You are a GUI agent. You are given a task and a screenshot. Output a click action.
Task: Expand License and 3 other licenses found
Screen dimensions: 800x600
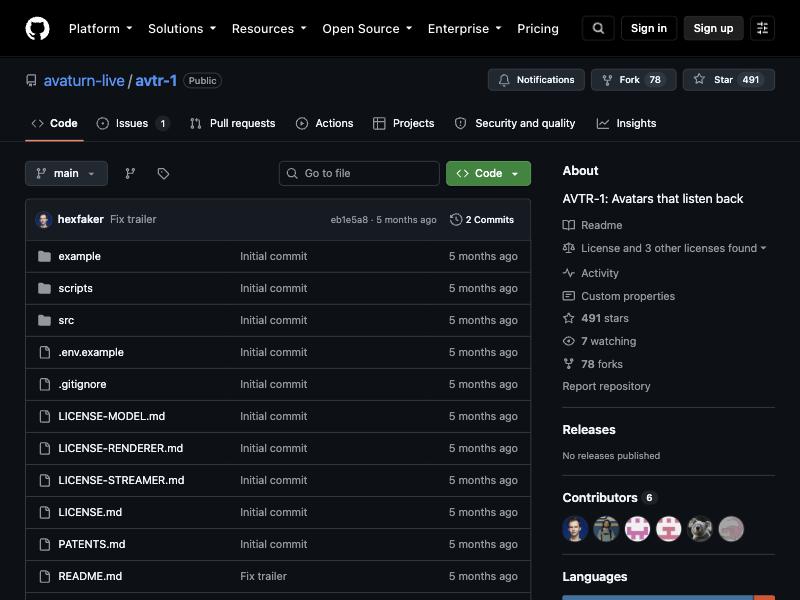tap(673, 248)
